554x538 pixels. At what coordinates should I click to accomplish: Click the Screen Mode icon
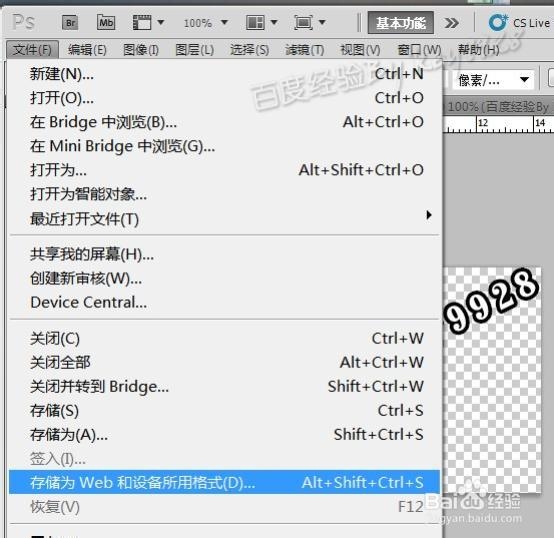tap(303, 23)
